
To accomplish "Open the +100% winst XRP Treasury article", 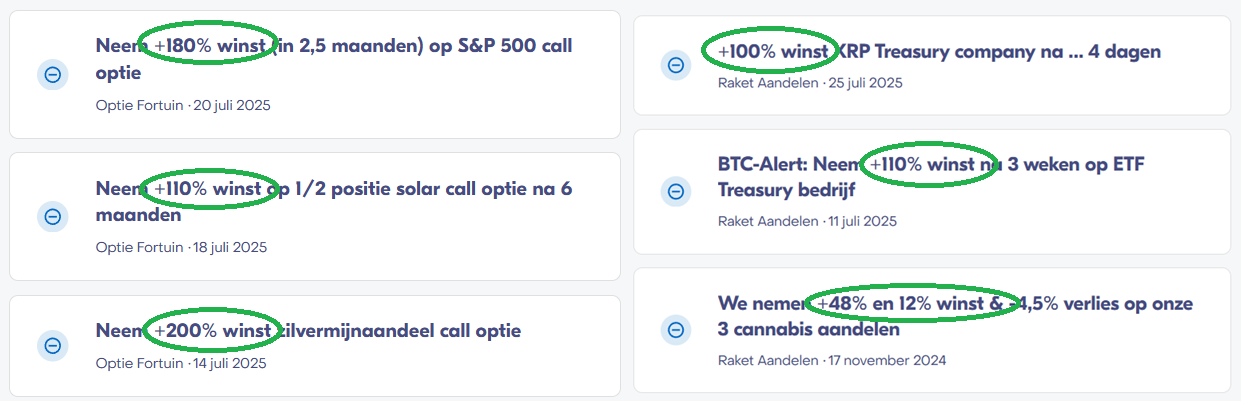I will pos(939,51).
